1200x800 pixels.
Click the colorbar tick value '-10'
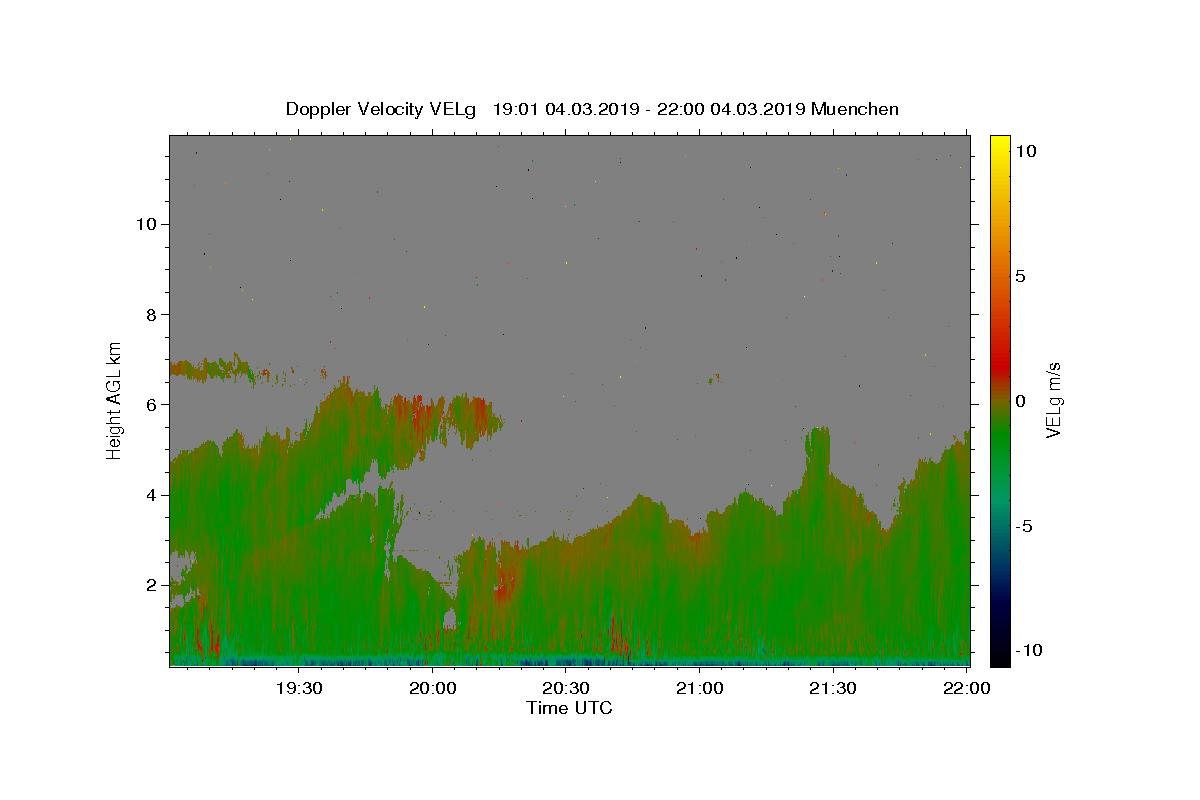(1028, 651)
